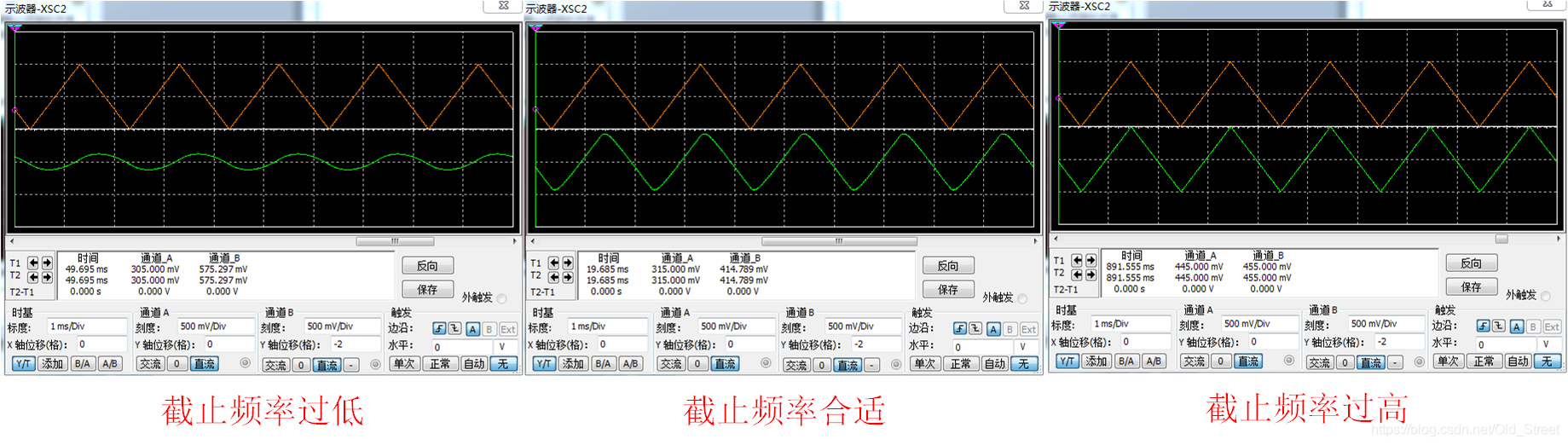This screenshot has height=445, width=1568.
Task: Select rising edge trigger in left oscilloscope
Action: coord(439,328)
